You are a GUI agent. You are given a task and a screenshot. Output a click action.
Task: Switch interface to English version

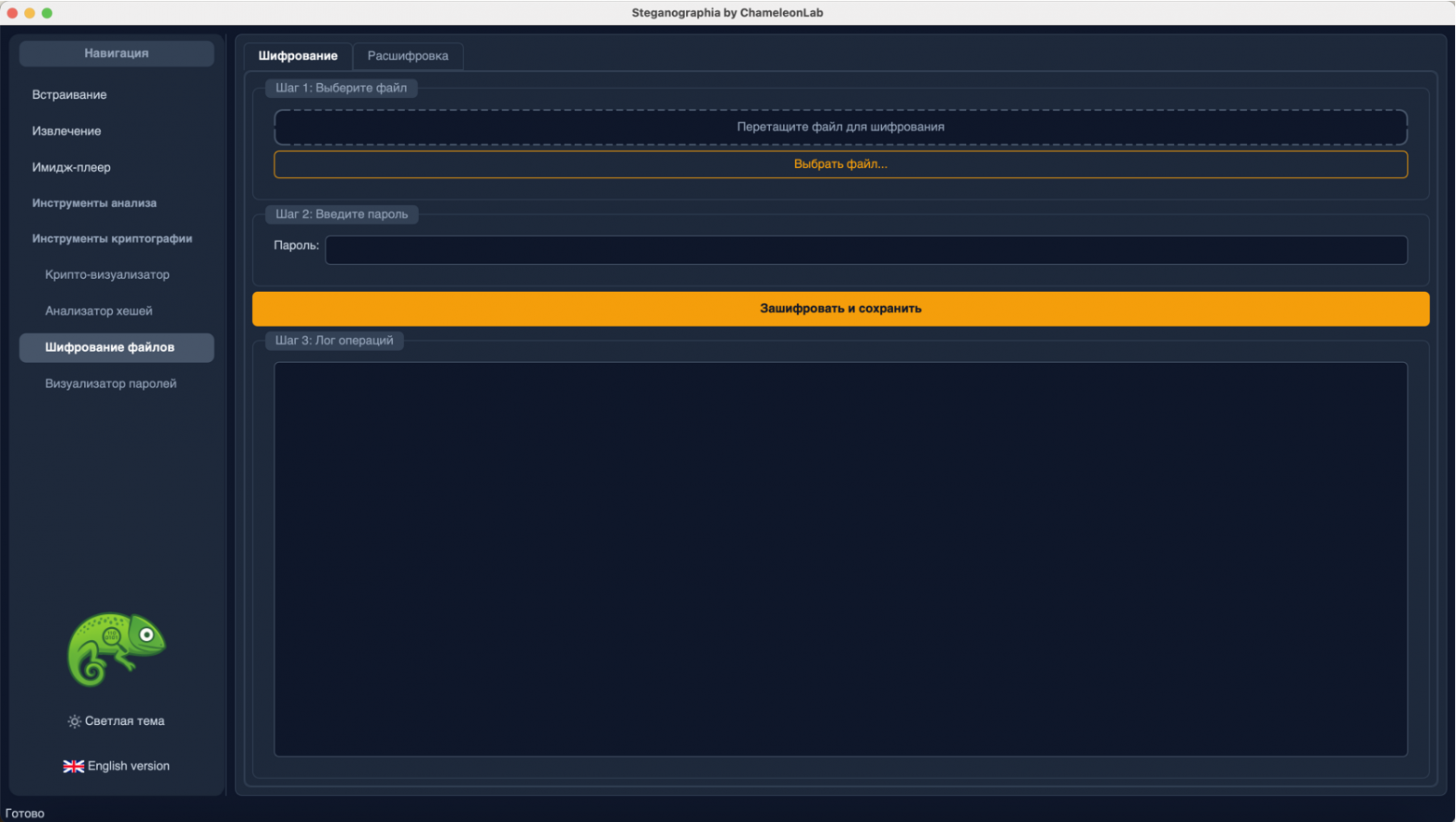(117, 766)
